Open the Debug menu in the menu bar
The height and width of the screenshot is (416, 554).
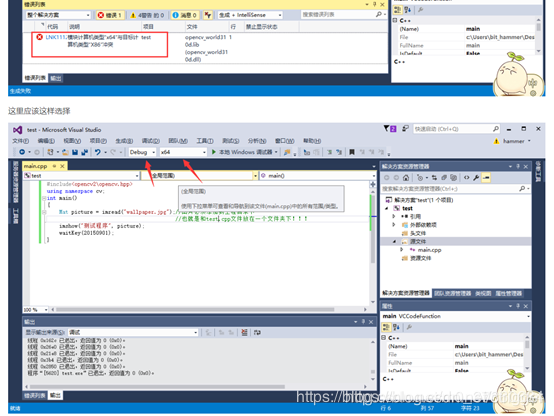pos(151,141)
